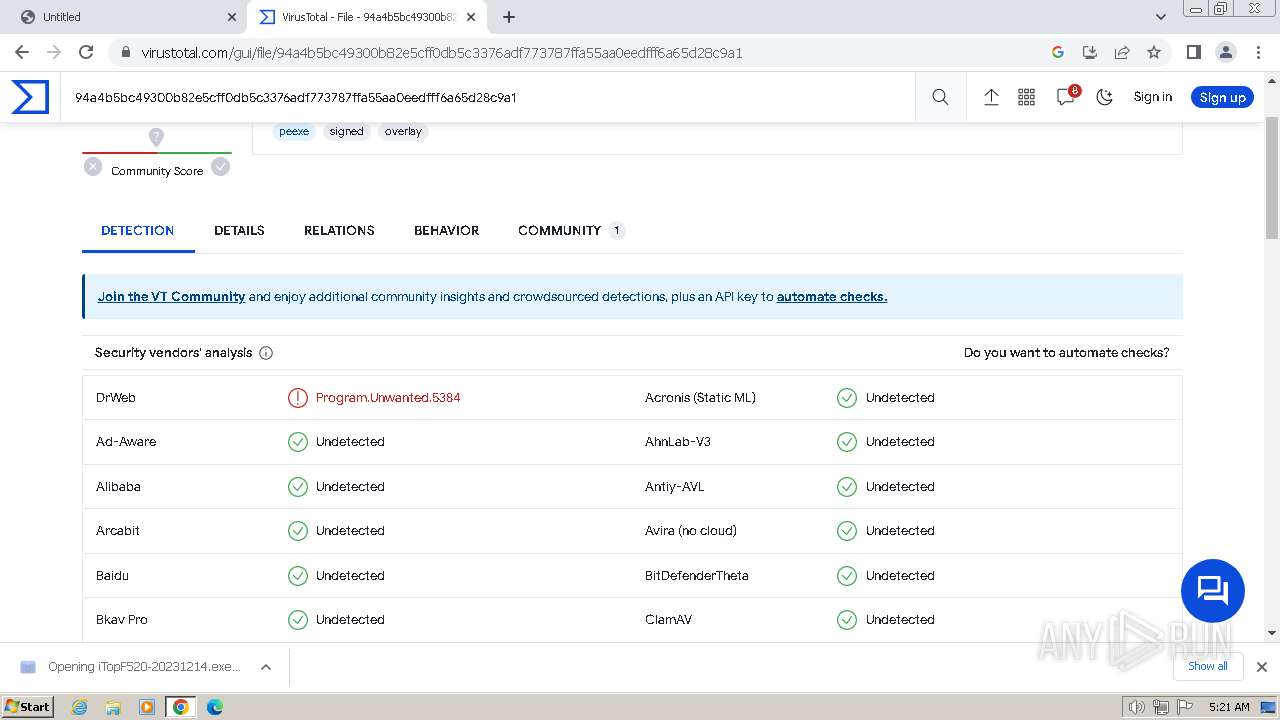
Task: Click Program.Unwanted.5384 detection text
Action: point(388,398)
